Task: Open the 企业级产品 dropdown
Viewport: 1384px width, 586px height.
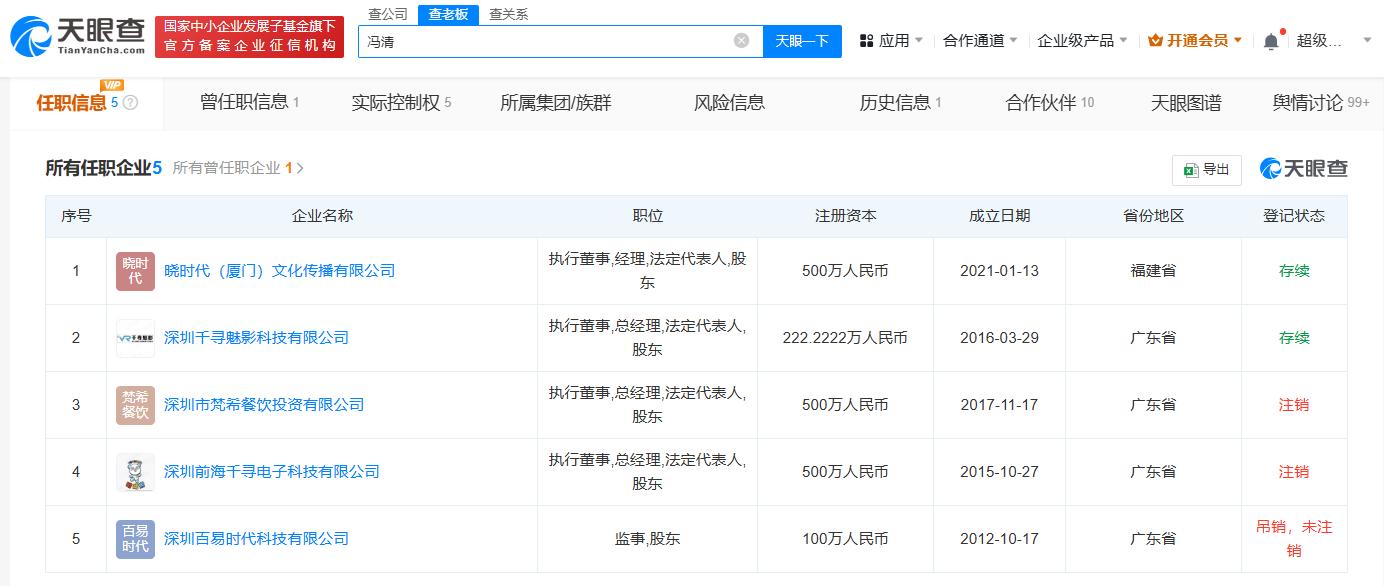Action: click(1078, 40)
